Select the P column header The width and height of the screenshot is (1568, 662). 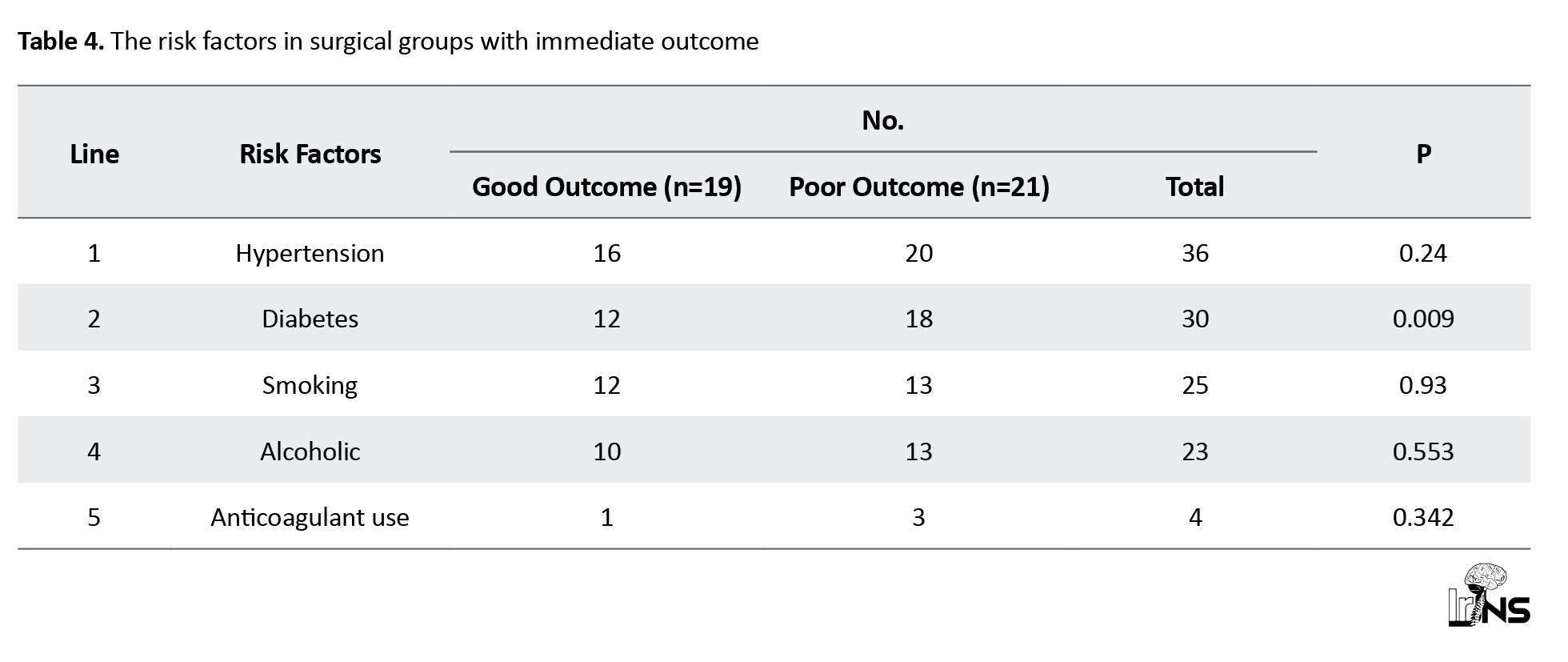(1423, 154)
